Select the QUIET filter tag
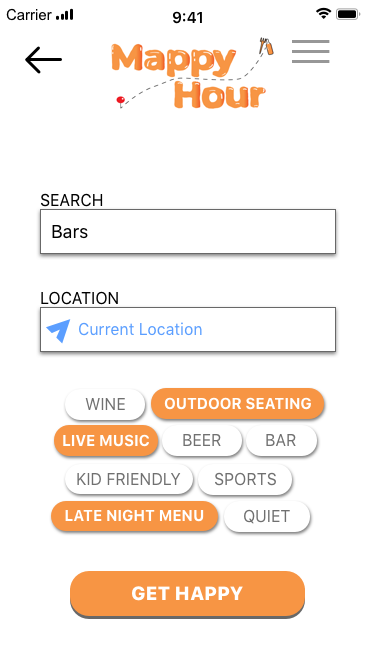This screenshot has width=375, height=667. click(267, 516)
